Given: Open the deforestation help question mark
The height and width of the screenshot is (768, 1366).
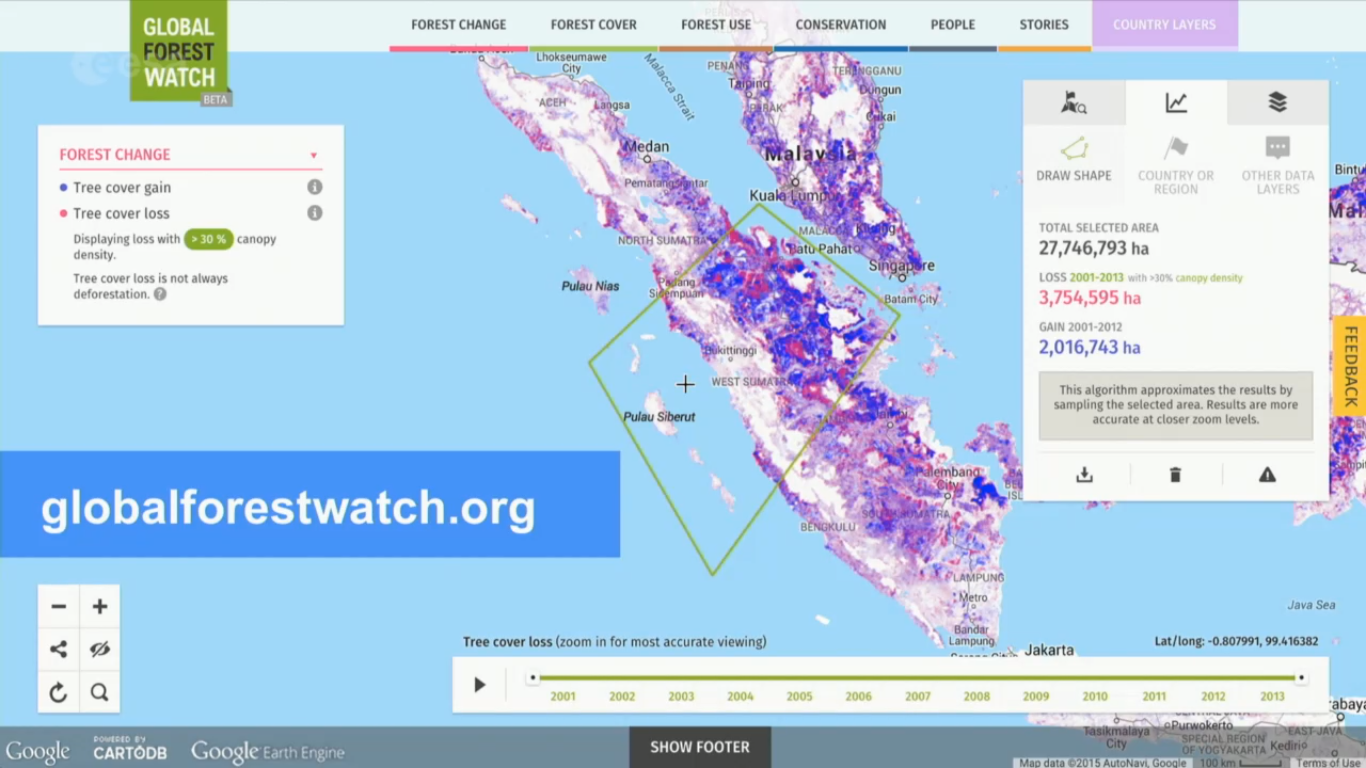Looking at the screenshot, I should coord(160,294).
